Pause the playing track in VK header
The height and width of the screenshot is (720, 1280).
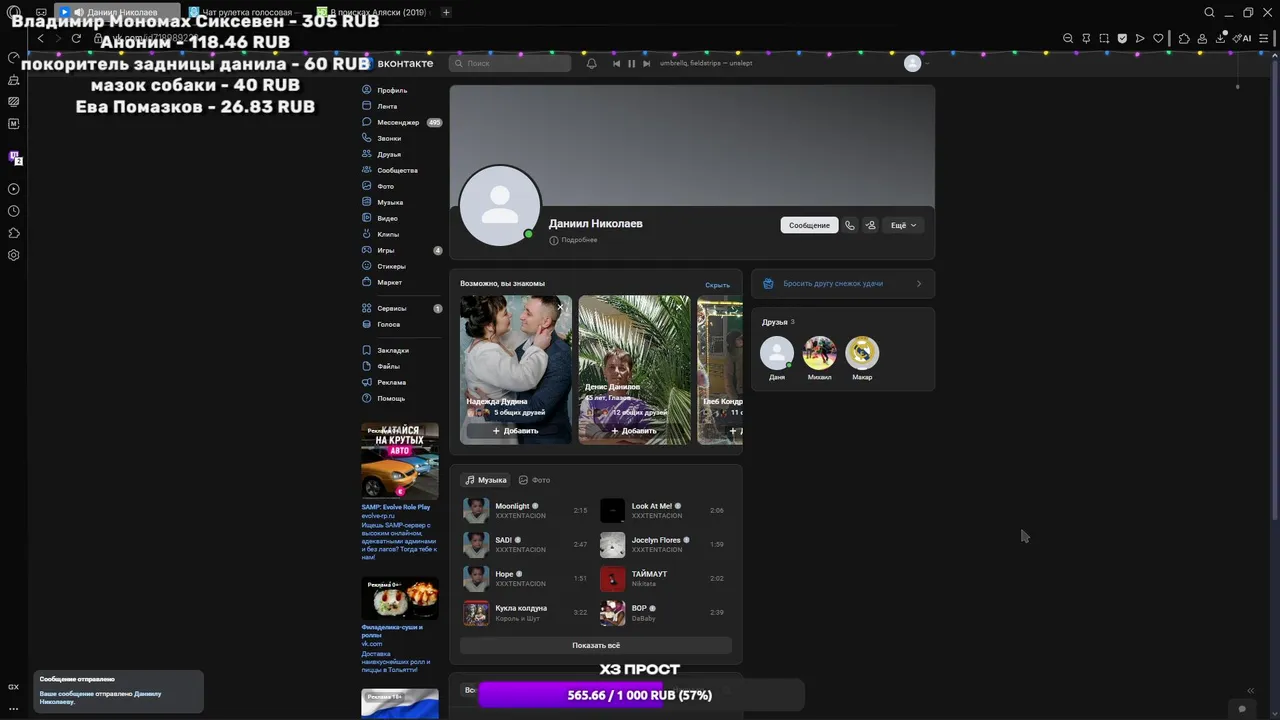click(x=631, y=63)
